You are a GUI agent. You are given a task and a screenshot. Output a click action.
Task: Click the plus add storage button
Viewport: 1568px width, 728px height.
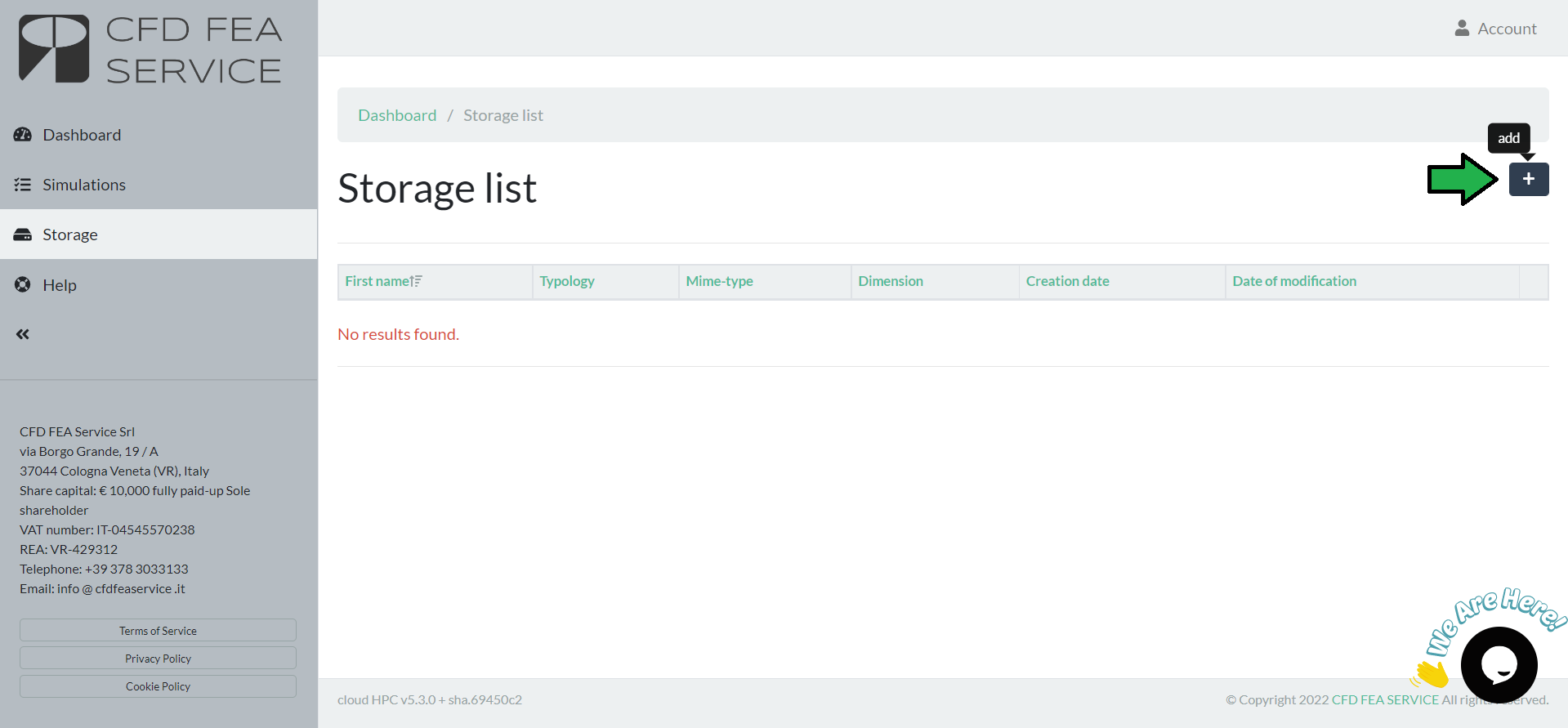(1528, 179)
